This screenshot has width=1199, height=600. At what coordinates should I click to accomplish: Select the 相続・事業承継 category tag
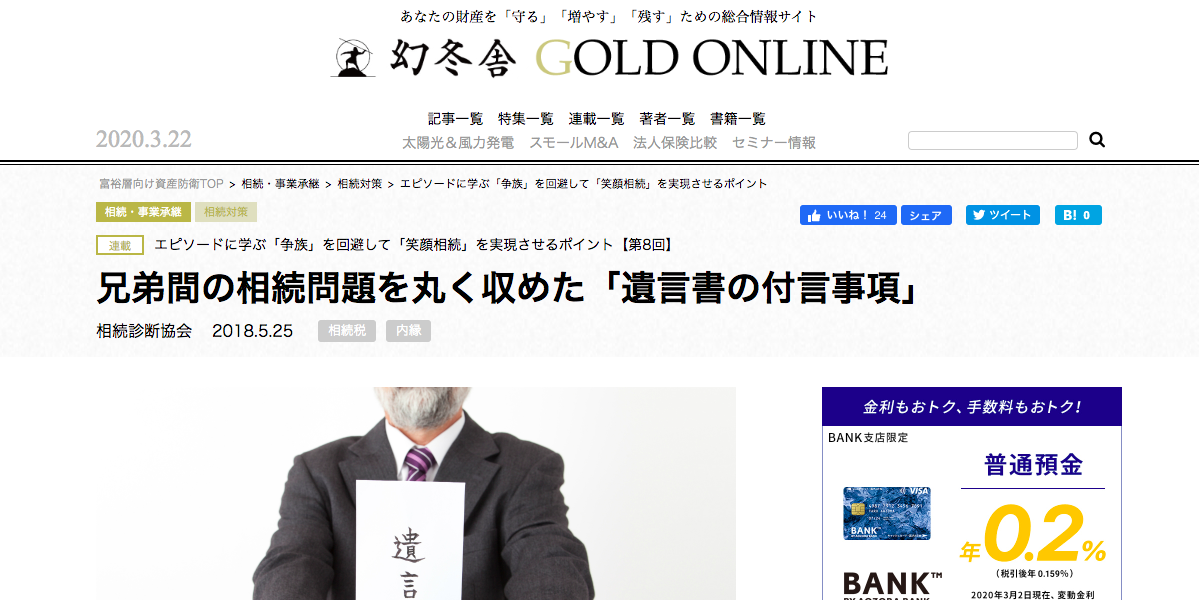(x=144, y=212)
